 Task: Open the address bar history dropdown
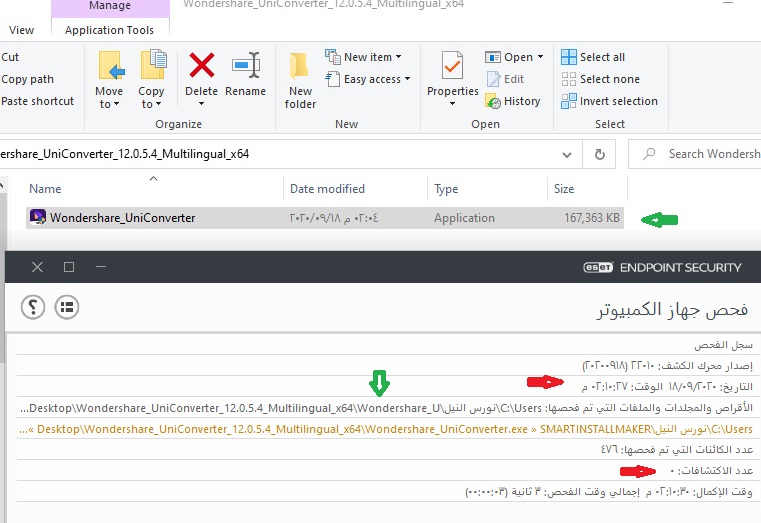pos(569,154)
